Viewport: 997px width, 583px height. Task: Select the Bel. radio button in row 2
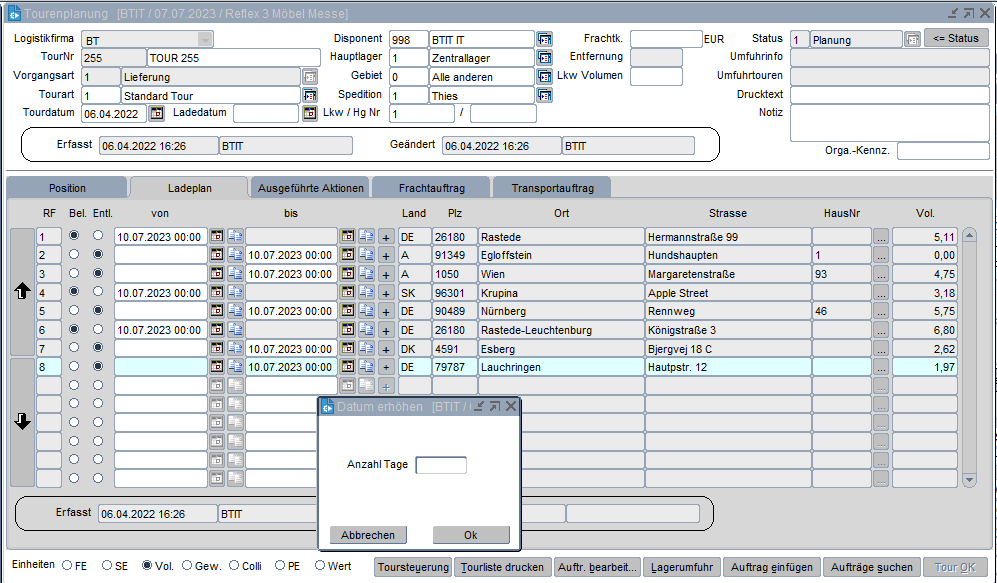[x=74, y=255]
